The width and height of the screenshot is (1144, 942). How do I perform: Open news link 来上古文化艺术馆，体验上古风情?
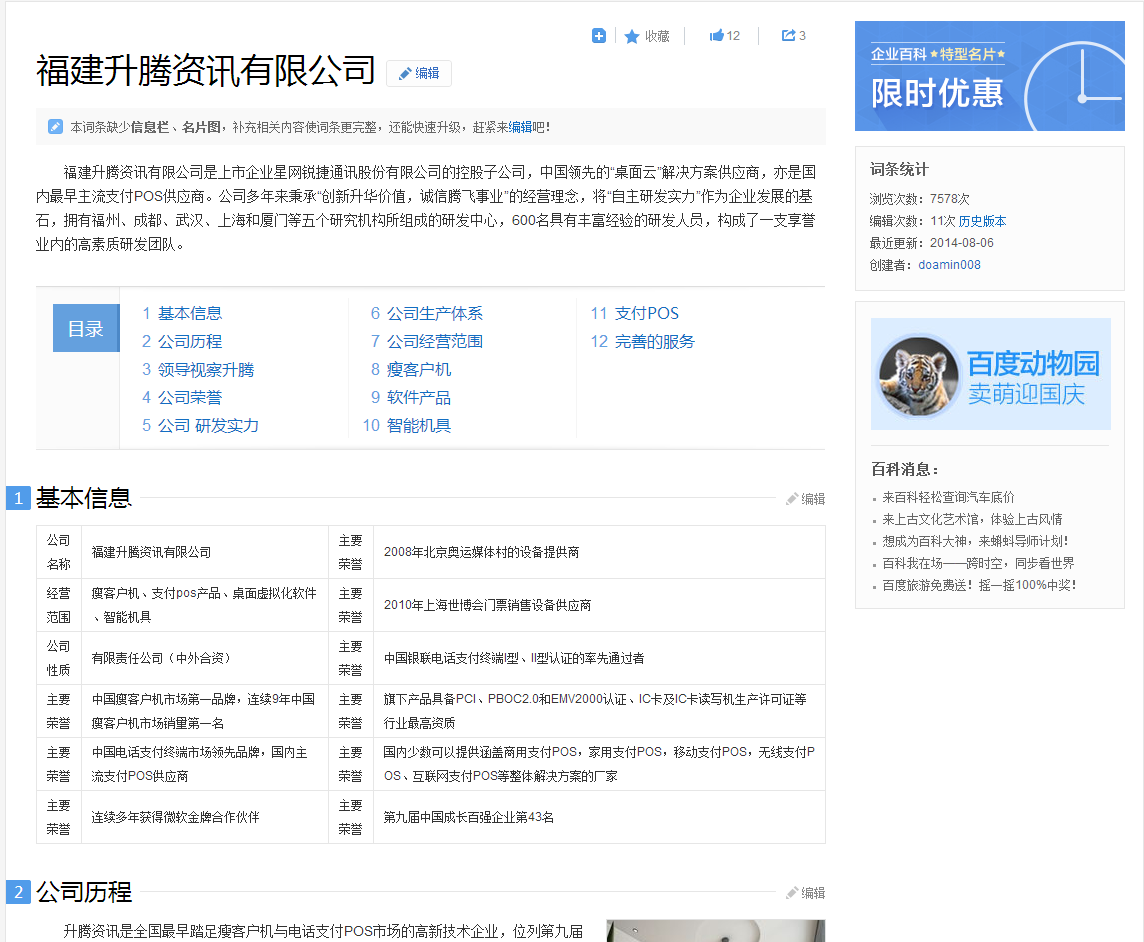pyautogui.click(x=972, y=520)
